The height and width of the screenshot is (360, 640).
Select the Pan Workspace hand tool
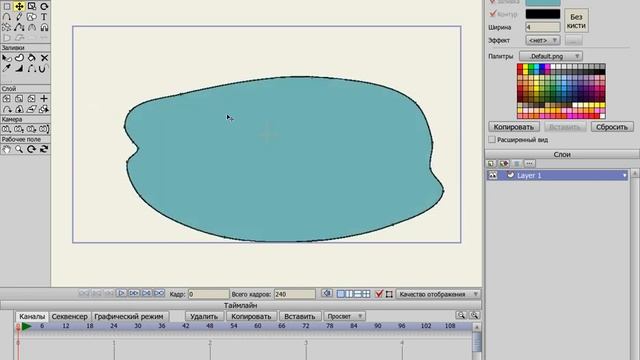(x=7, y=149)
